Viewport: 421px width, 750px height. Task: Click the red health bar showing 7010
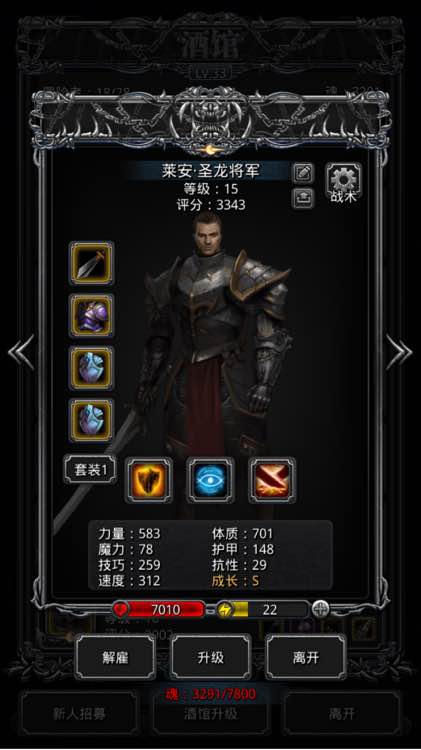[x=158, y=609]
